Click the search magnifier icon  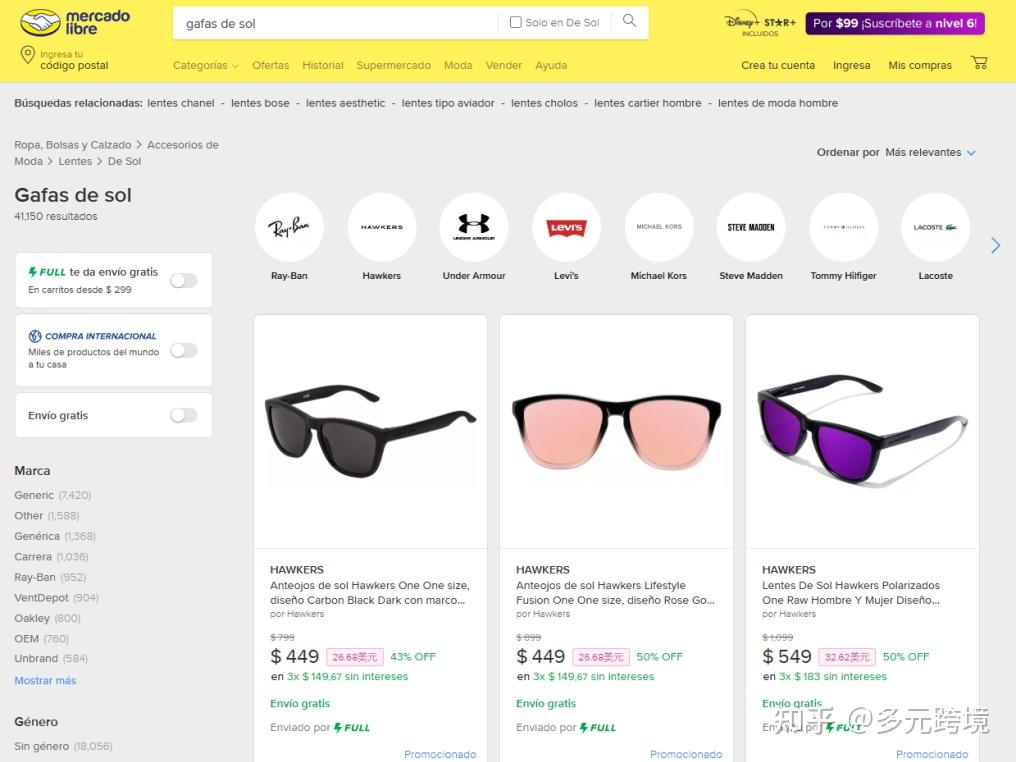[629, 21]
